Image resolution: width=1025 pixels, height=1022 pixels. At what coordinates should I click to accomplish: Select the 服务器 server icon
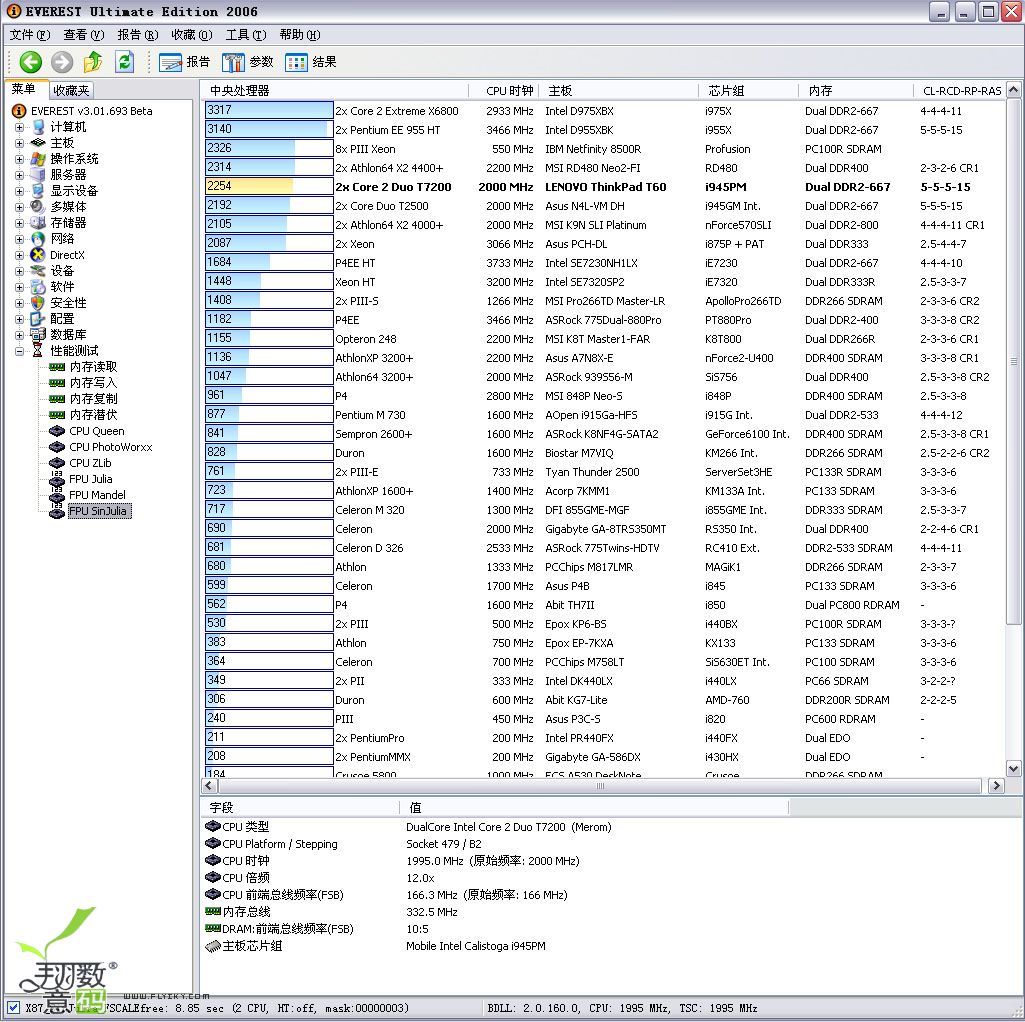pyautogui.click(x=39, y=175)
